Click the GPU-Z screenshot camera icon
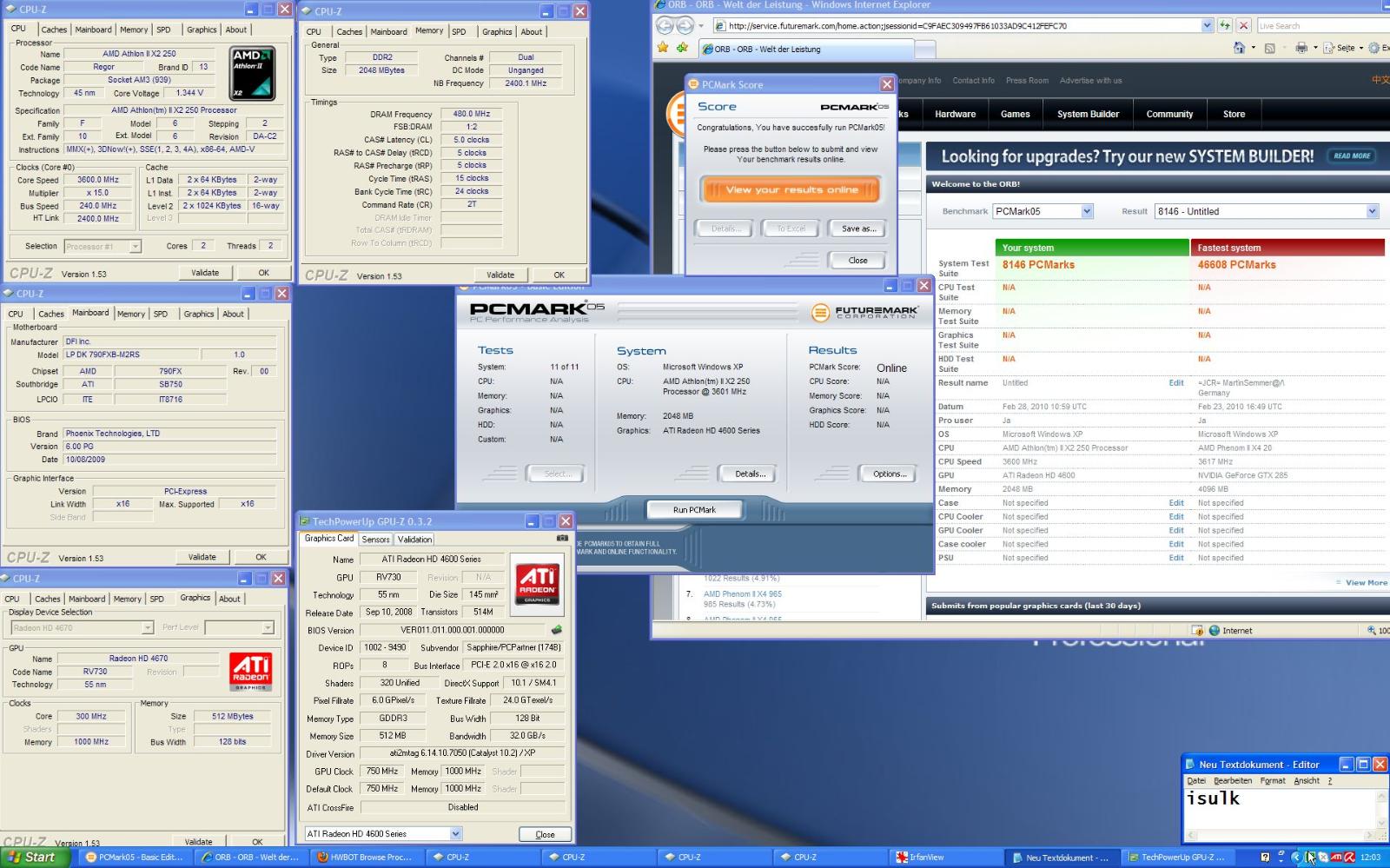Image resolution: width=1390 pixels, height=868 pixels. click(562, 539)
